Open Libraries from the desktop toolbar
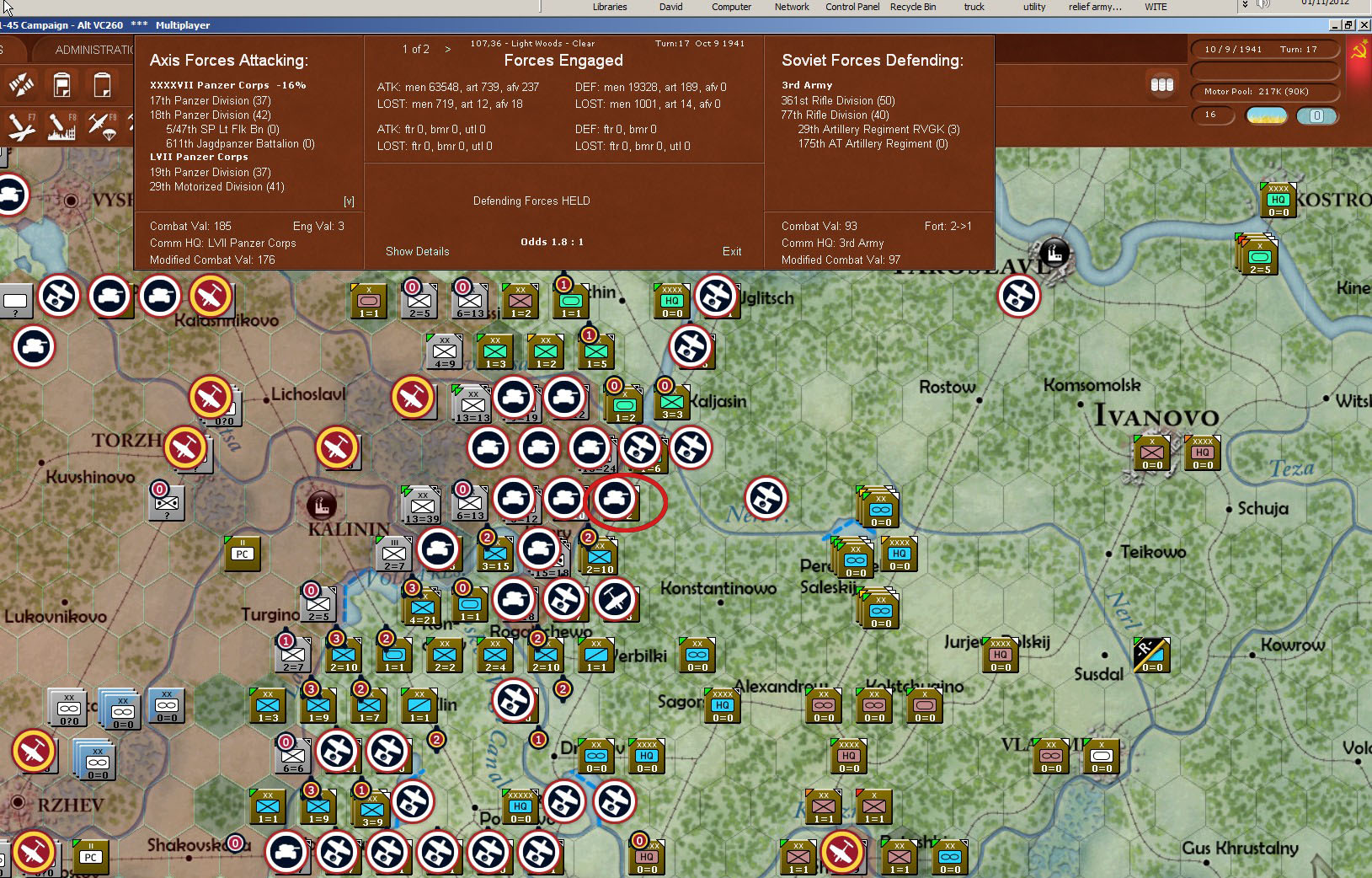This screenshot has width=1372, height=878. coord(610,7)
